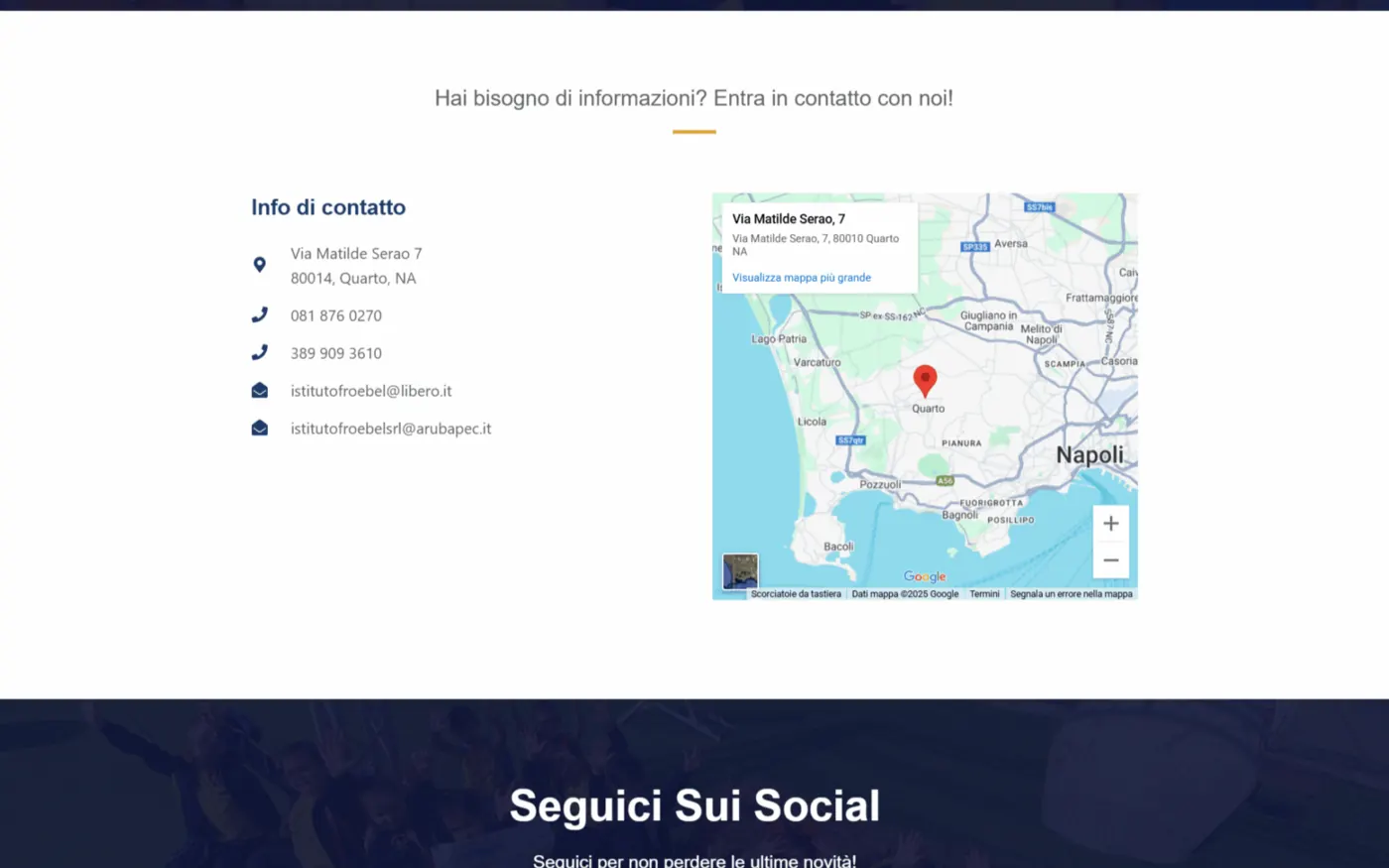1389x868 pixels.
Task: Click the 'Bagnoli' label on the map
Action: (959, 515)
